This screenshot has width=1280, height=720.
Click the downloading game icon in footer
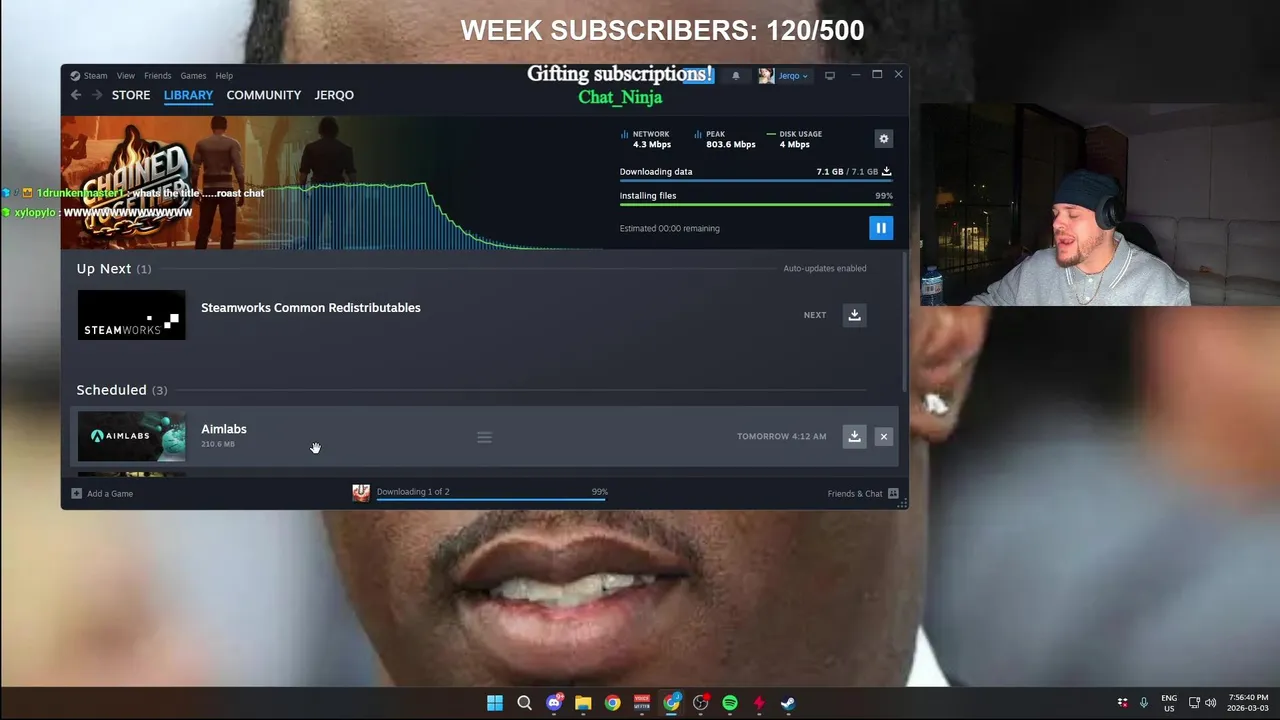[361, 492]
